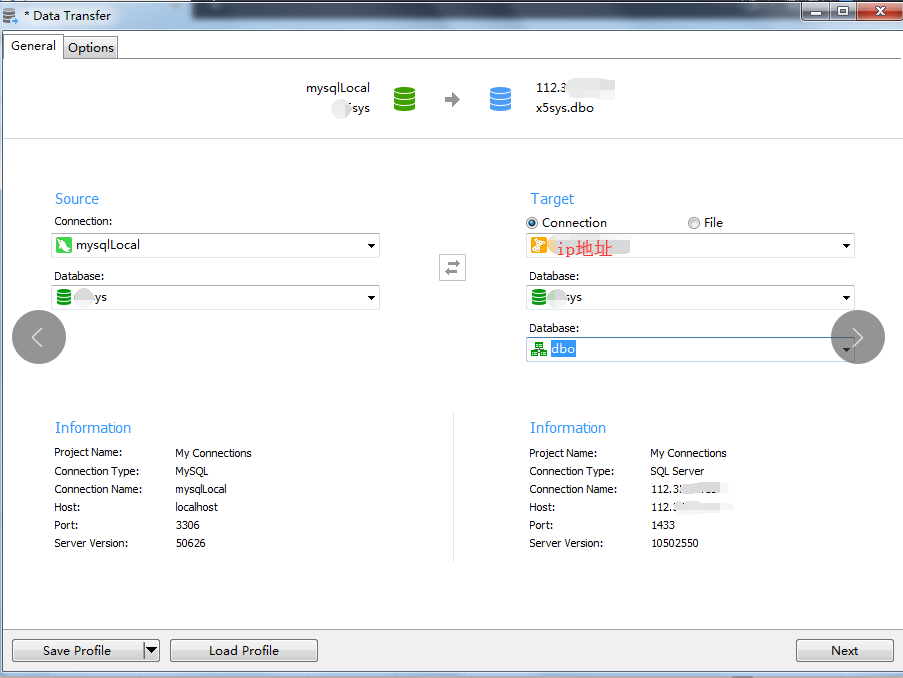
Task: Click the Target heading text
Action: click(x=552, y=199)
